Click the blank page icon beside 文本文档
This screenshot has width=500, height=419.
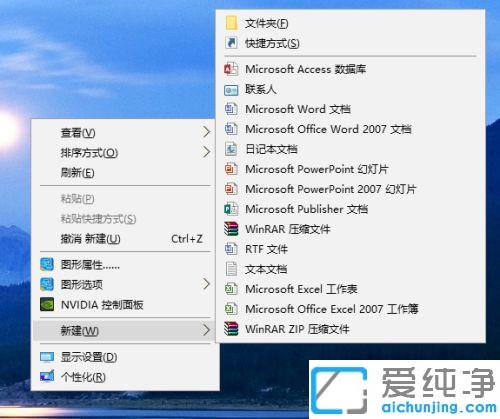pyautogui.click(x=231, y=269)
